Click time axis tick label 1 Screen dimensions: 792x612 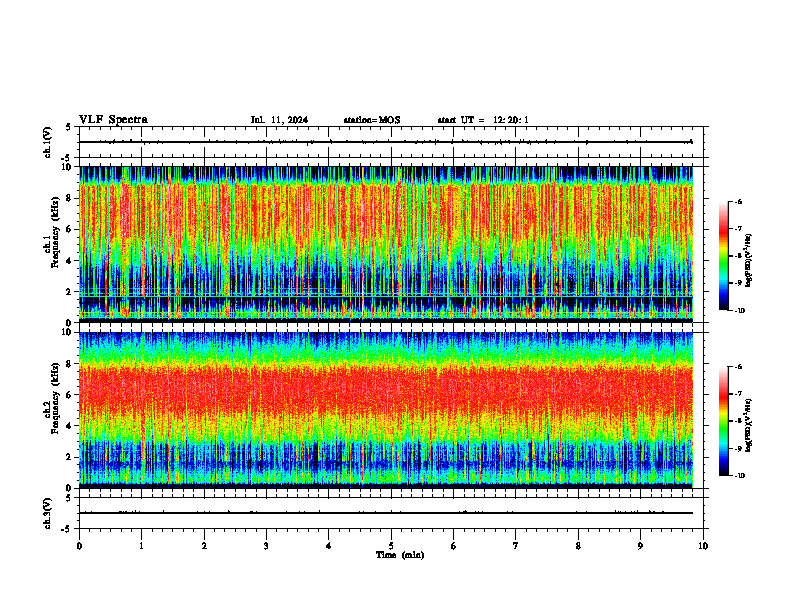(x=141, y=546)
